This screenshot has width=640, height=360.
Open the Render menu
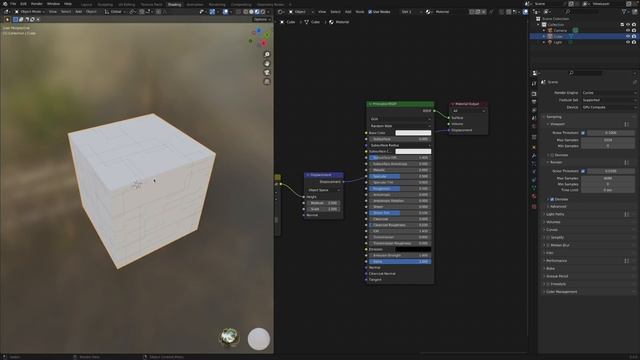coord(37,4)
